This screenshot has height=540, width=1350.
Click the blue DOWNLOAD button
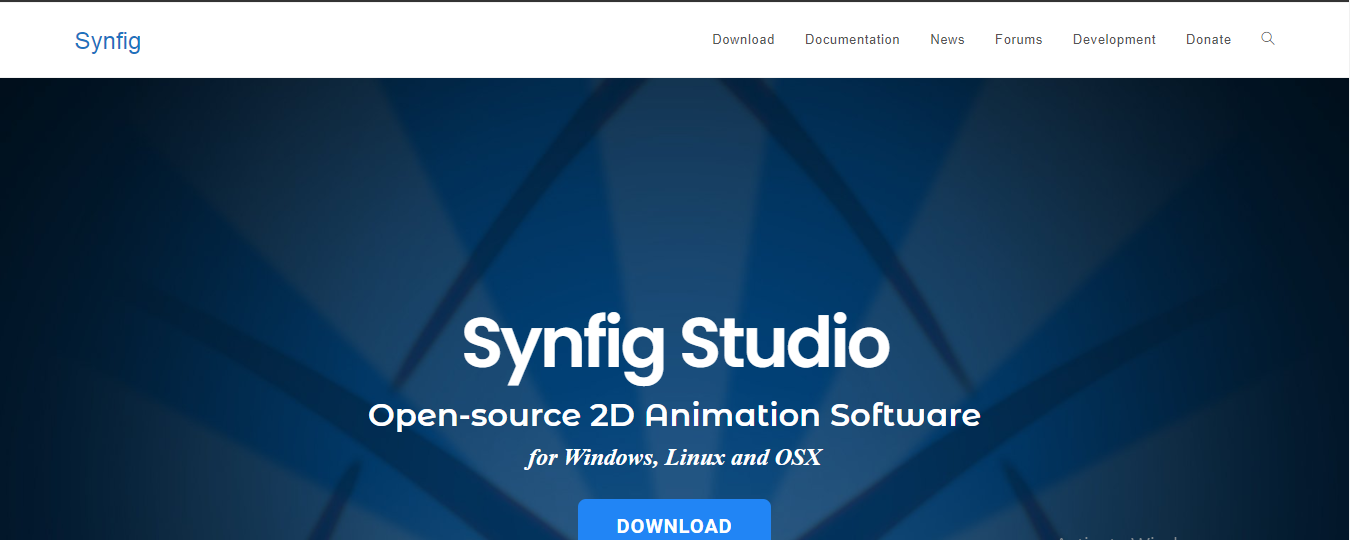coord(674,521)
